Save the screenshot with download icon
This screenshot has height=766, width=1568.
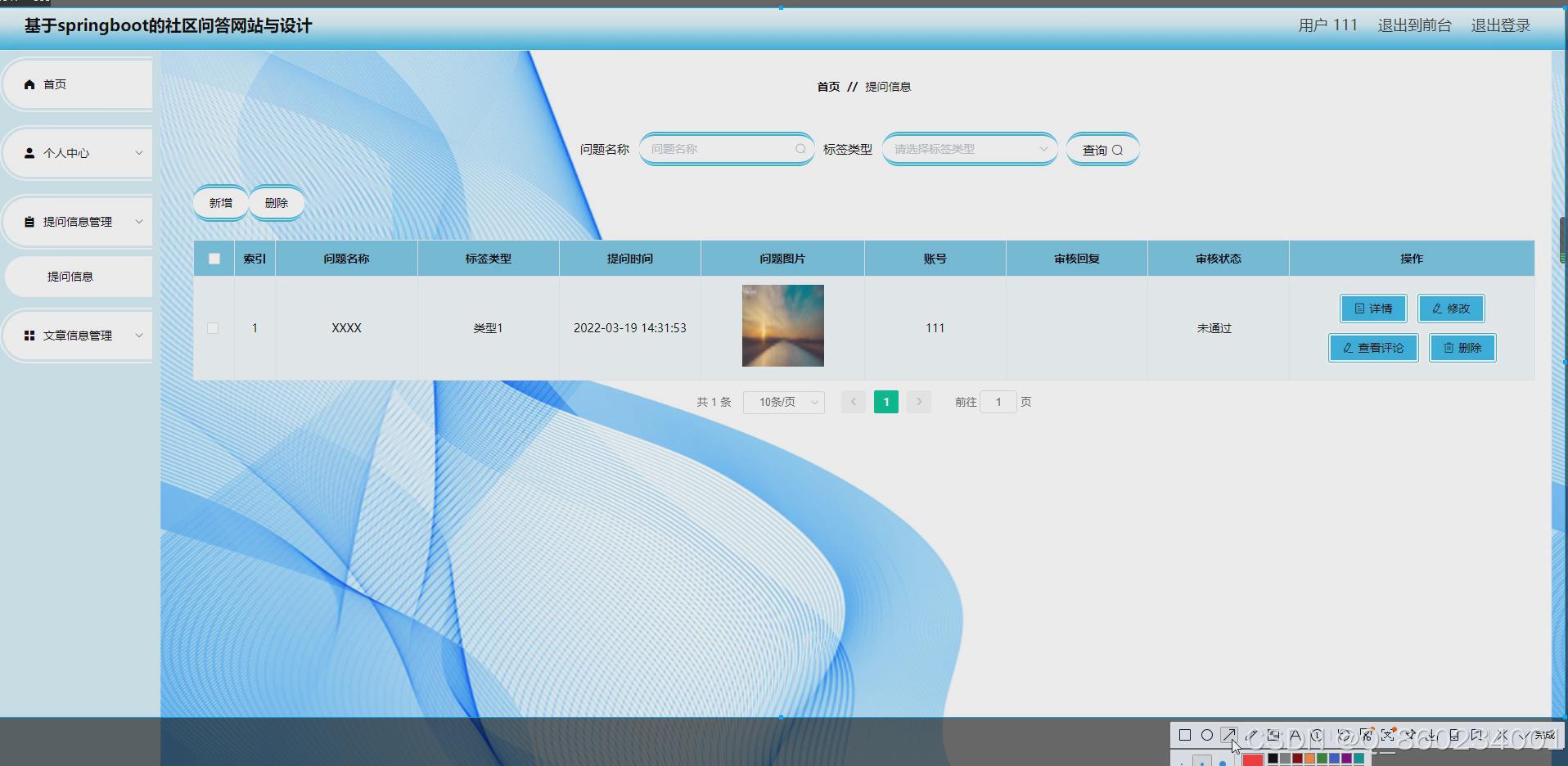pyautogui.click(x=1432, y=735)
